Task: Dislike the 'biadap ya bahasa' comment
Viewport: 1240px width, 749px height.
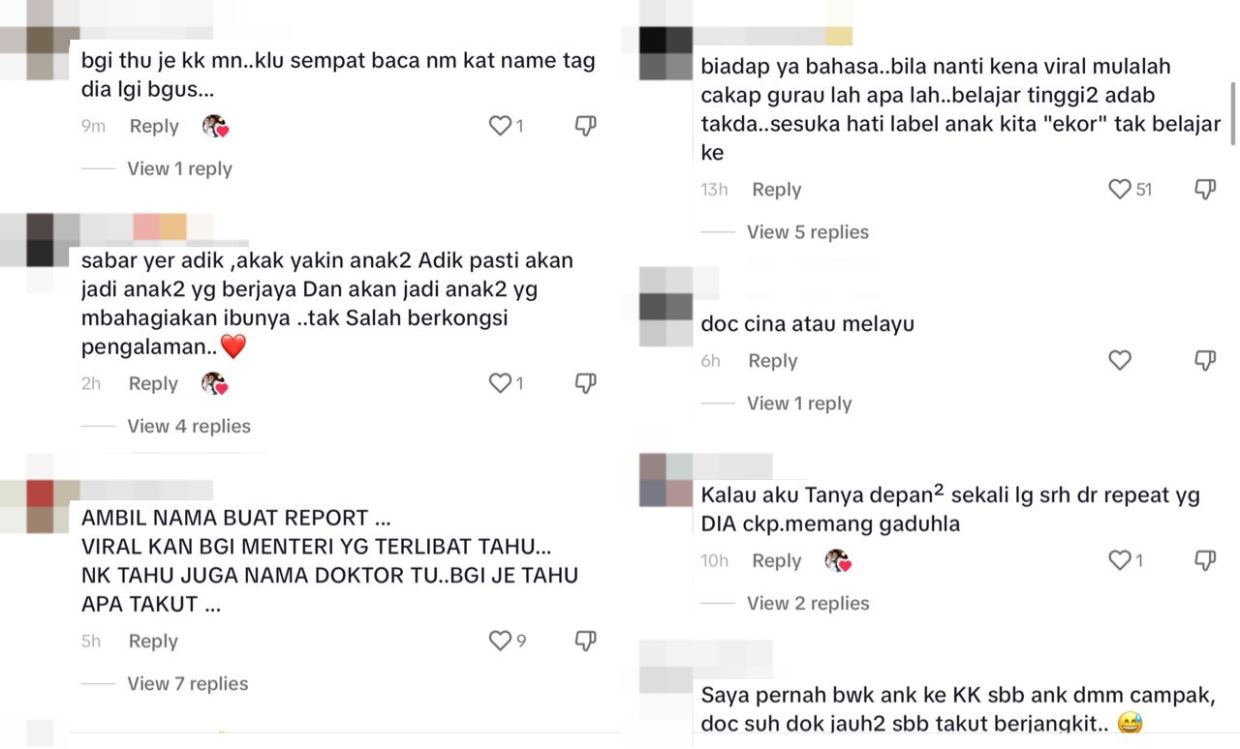Action: click(1206, 189)
